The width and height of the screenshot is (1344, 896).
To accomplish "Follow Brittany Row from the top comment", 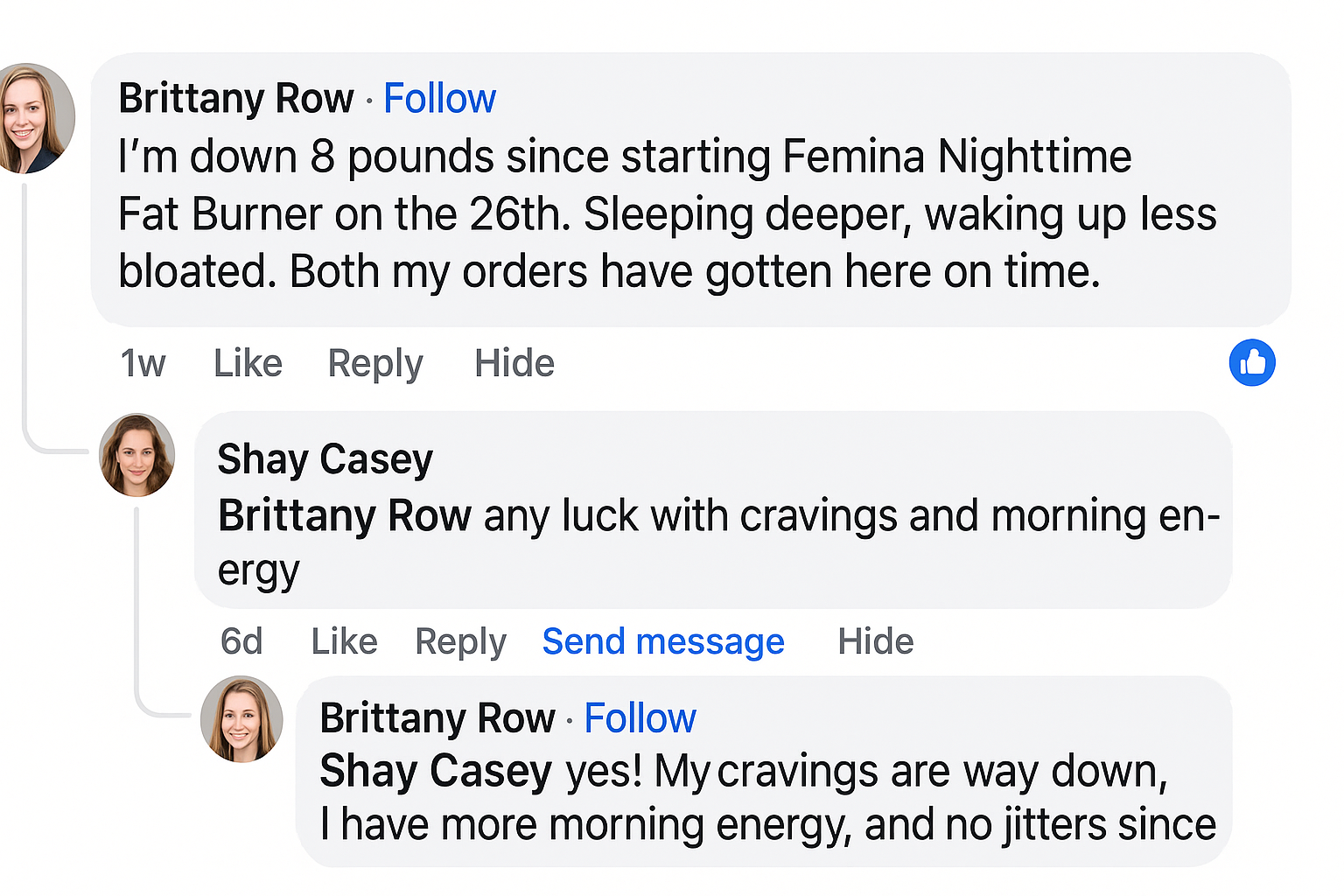I will [439, 98].
